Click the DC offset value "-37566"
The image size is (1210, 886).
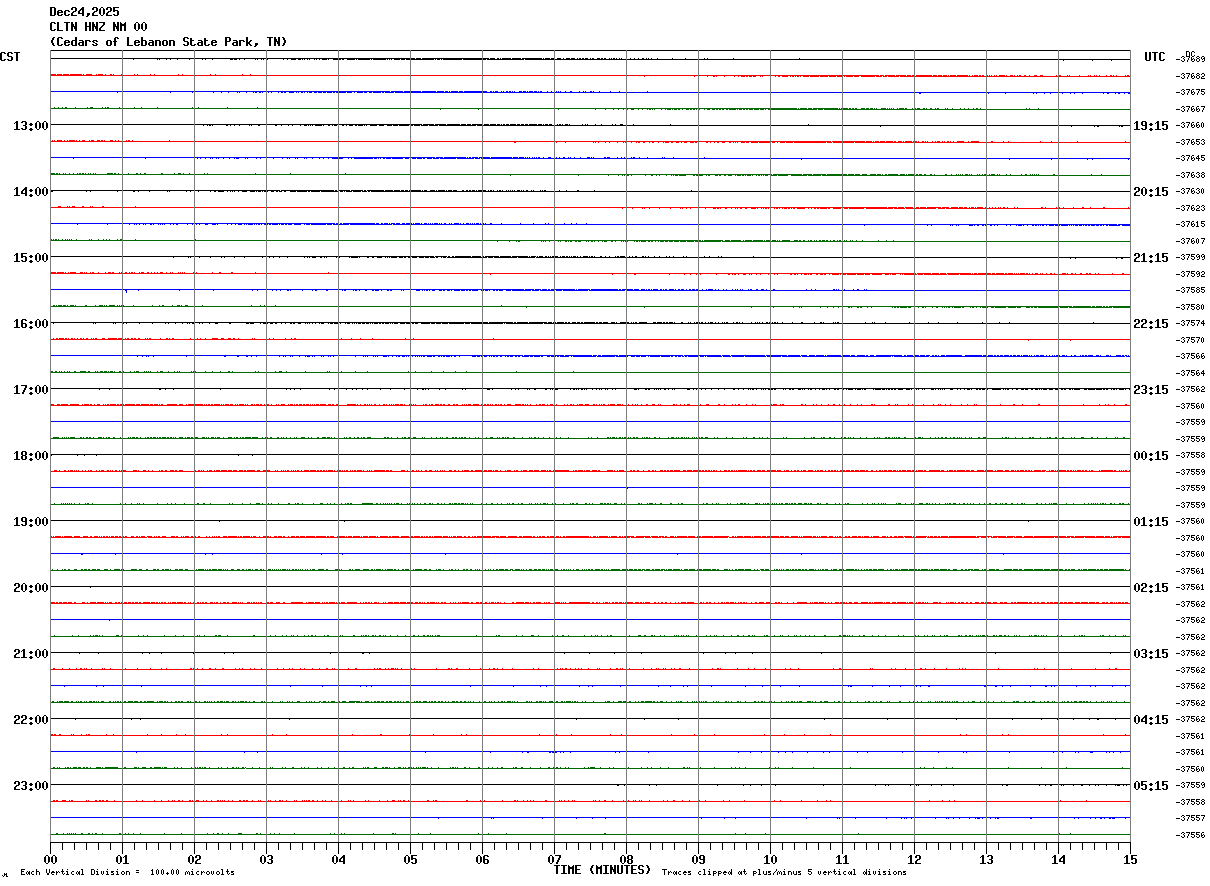[x=1190, y=356]
